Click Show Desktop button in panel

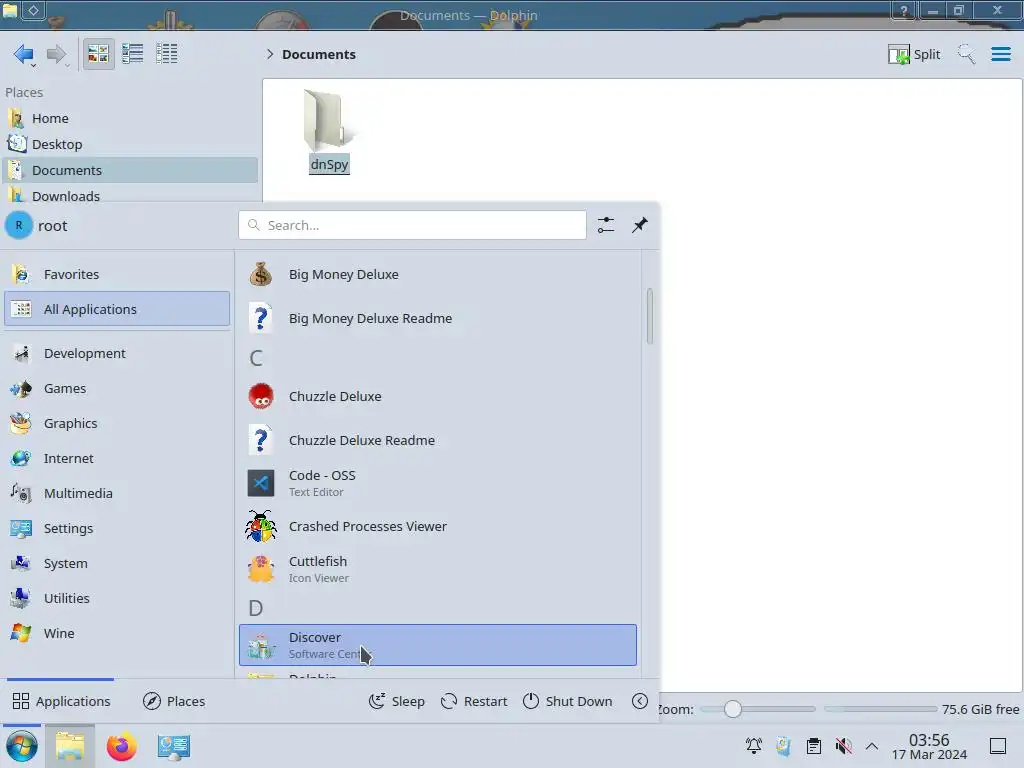point(998,746)
